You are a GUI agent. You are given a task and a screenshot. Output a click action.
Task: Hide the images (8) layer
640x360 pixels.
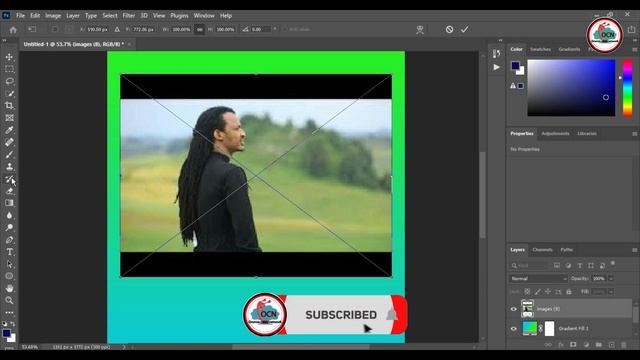[x=514, y=309]
